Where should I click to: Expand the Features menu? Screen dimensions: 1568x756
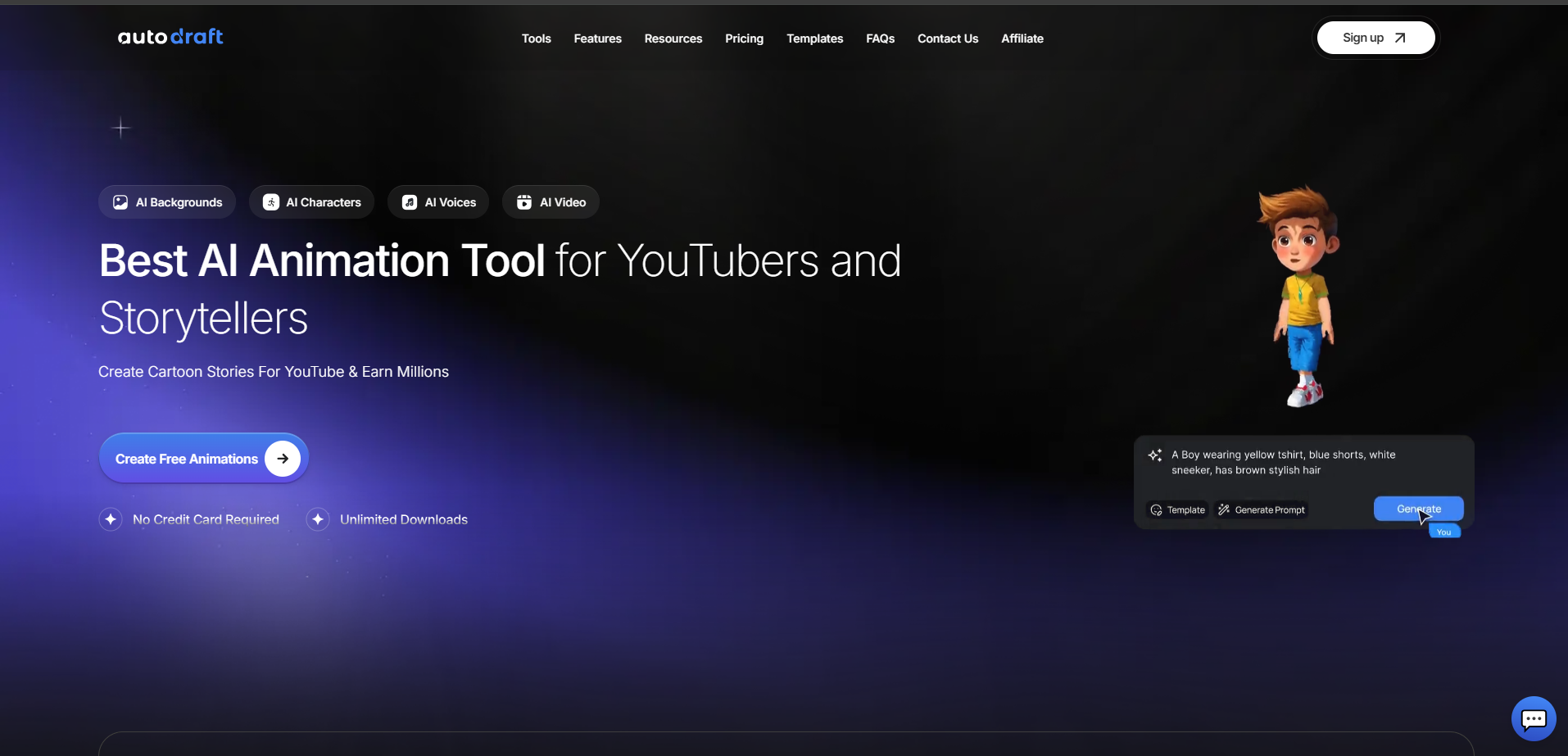tap(597, 38)
